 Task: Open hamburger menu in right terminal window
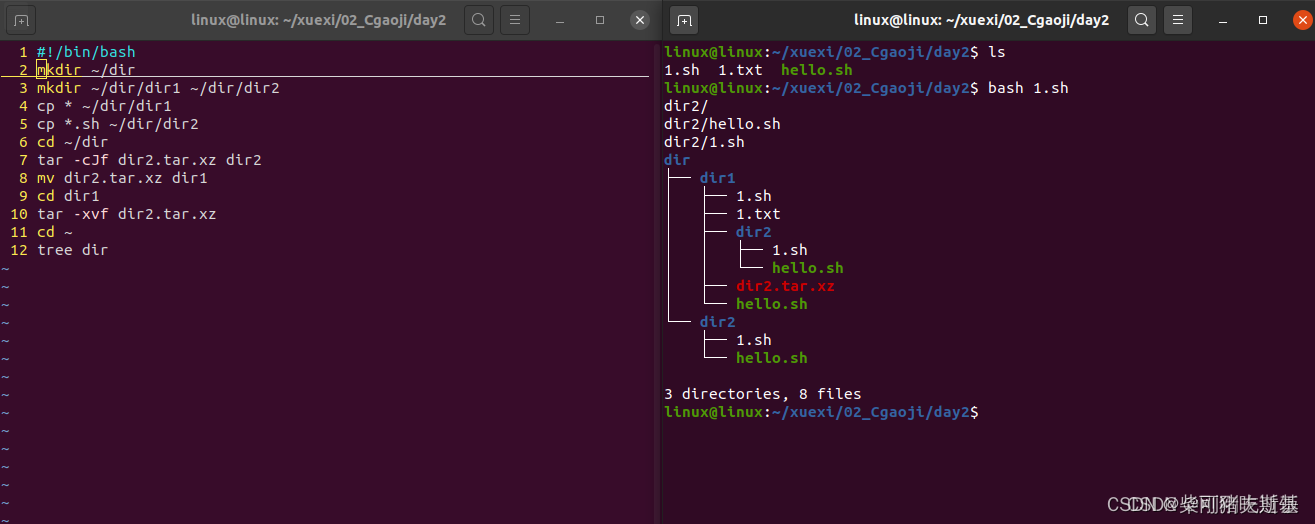click(1178, 20)
